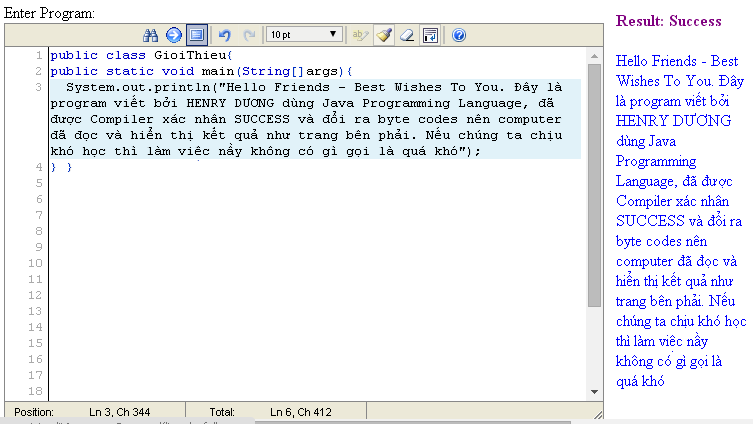The width and height of the screenshot is (753, 424).
Task: Click the 'Result: Success' heading
Action: 668,21
